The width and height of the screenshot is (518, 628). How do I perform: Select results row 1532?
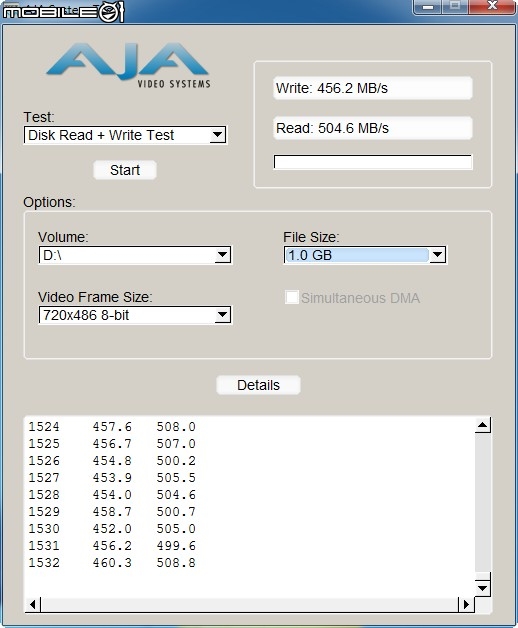112,563
